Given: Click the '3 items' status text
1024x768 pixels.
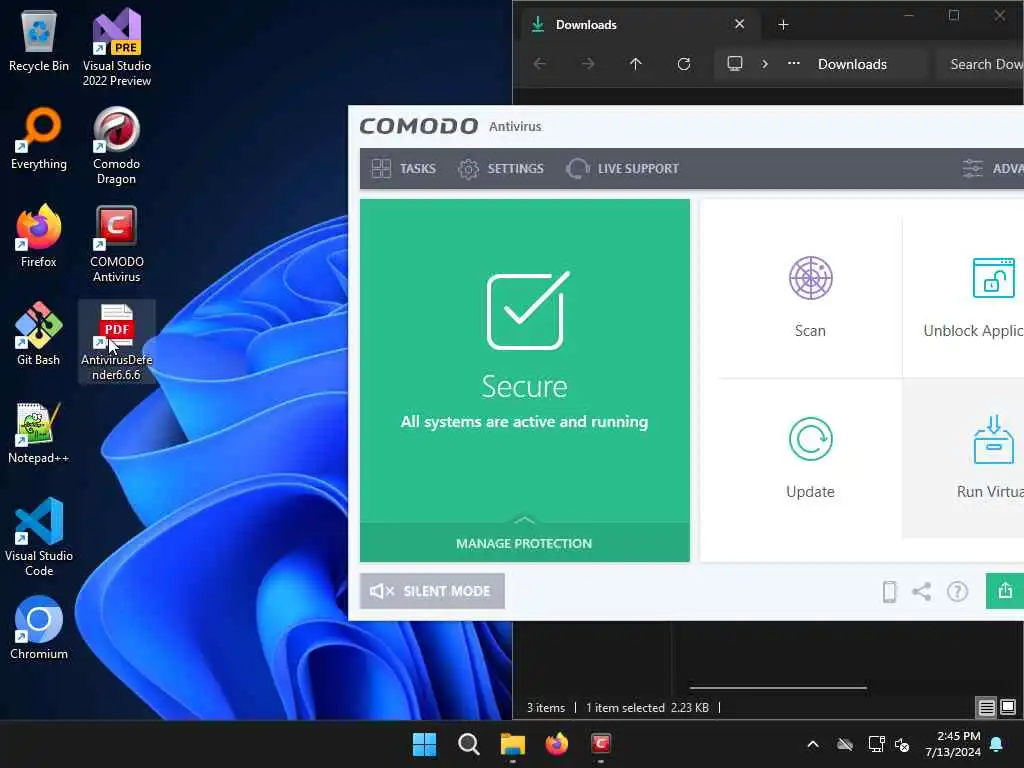Looking at the screenshot, I should [x=545, y=707].
